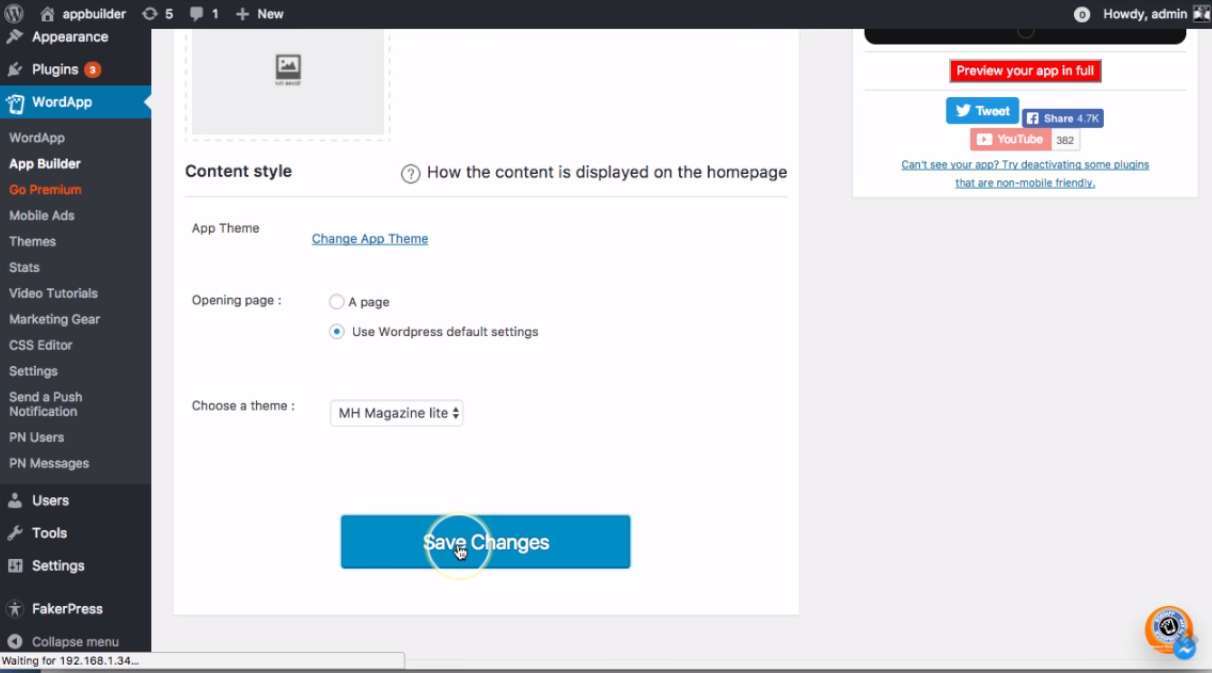Open Send a Push Notification
The image size is (1212, 673).
tap(46, 404)
